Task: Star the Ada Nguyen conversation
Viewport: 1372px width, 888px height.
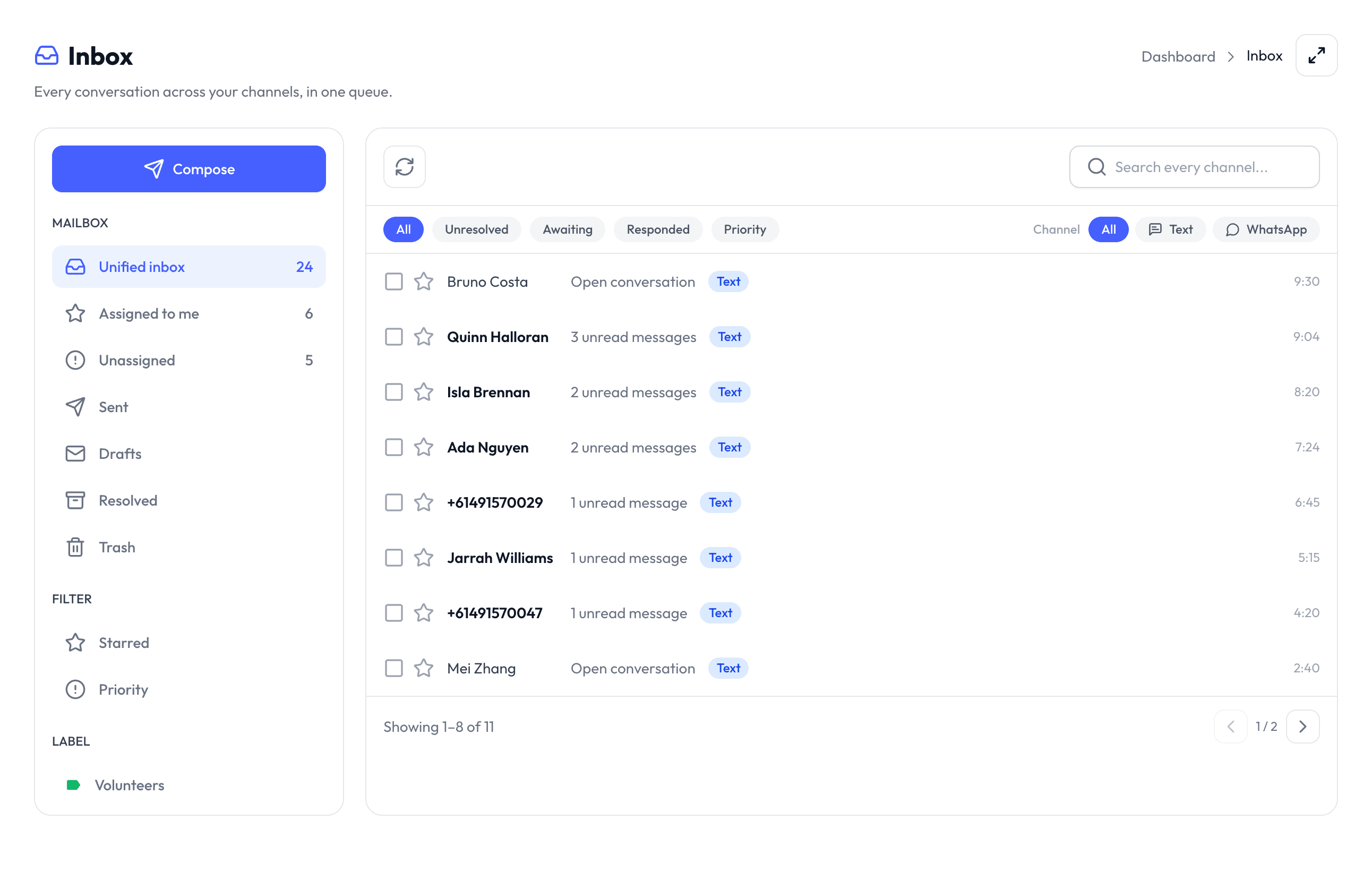Action: (x=424, y=448)
